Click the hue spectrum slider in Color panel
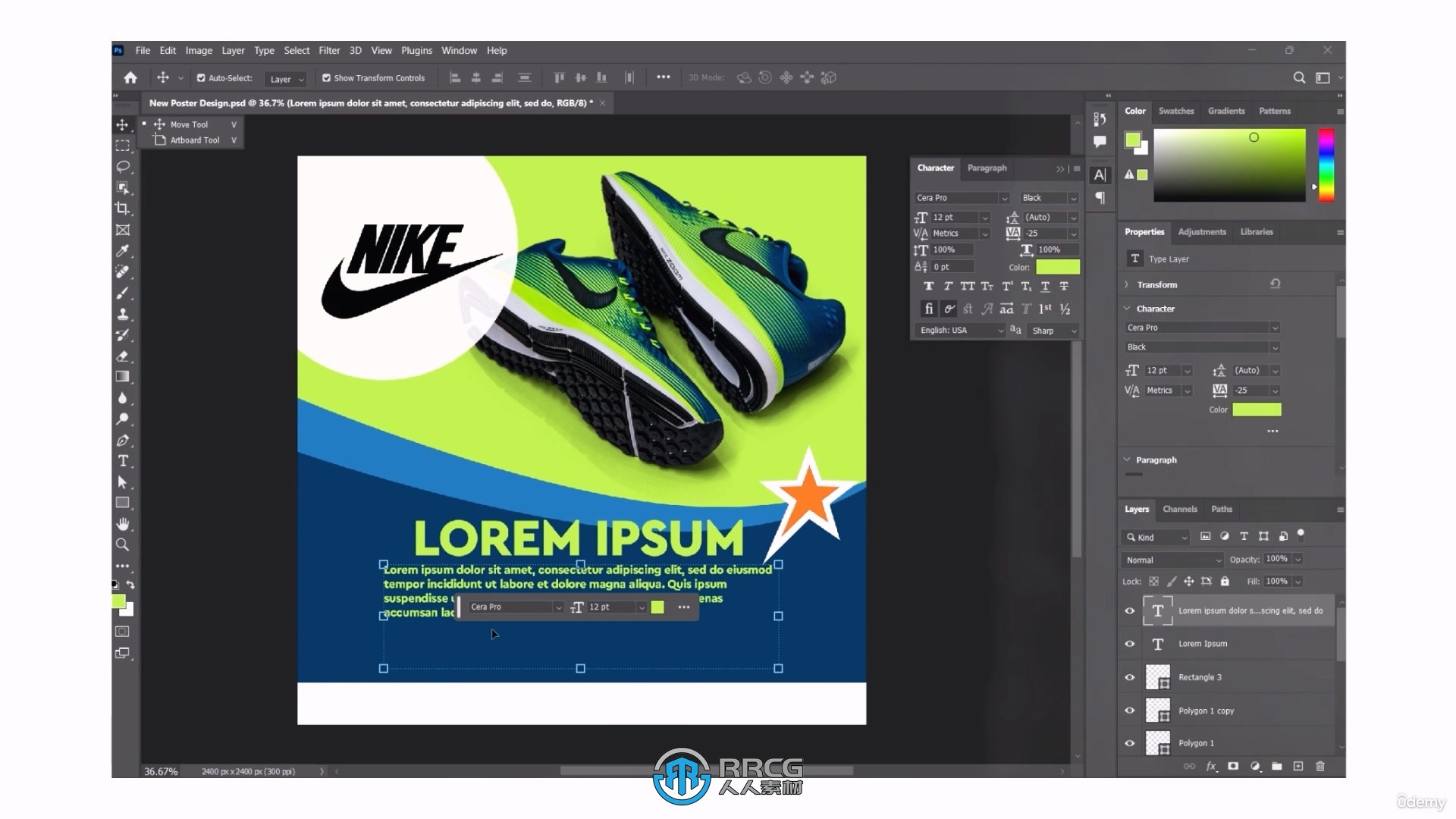The image size is (1456, 819). [1326, 165]
